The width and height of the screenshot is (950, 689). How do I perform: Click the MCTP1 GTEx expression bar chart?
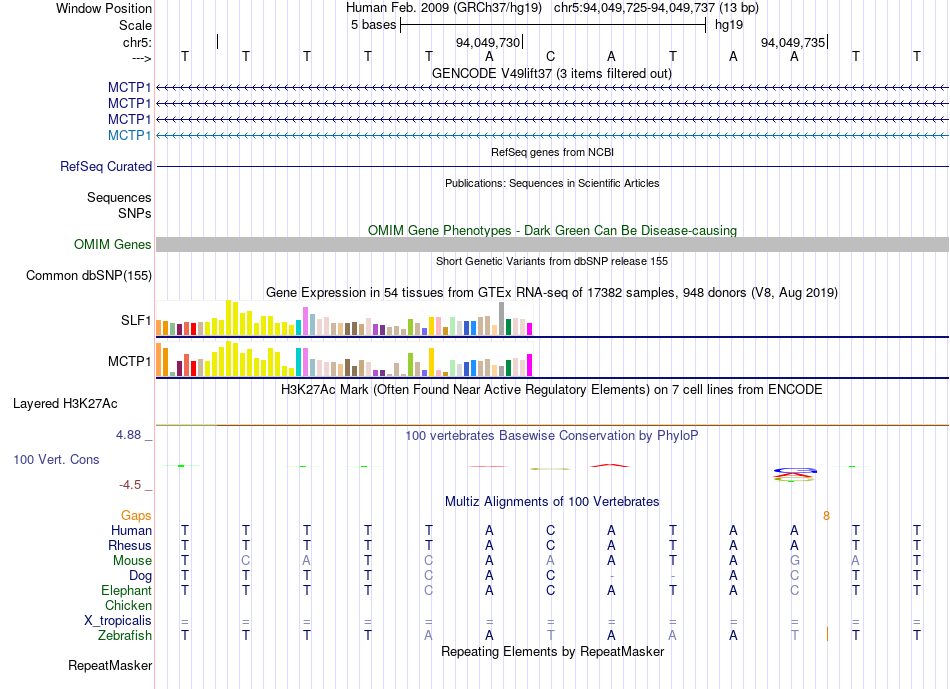[x=344, y=359]
